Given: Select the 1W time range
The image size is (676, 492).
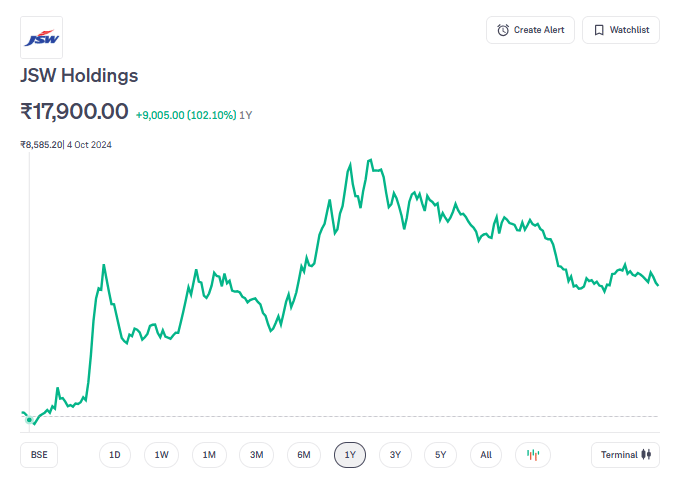Looking at the screenshot, I should point(162,455).
